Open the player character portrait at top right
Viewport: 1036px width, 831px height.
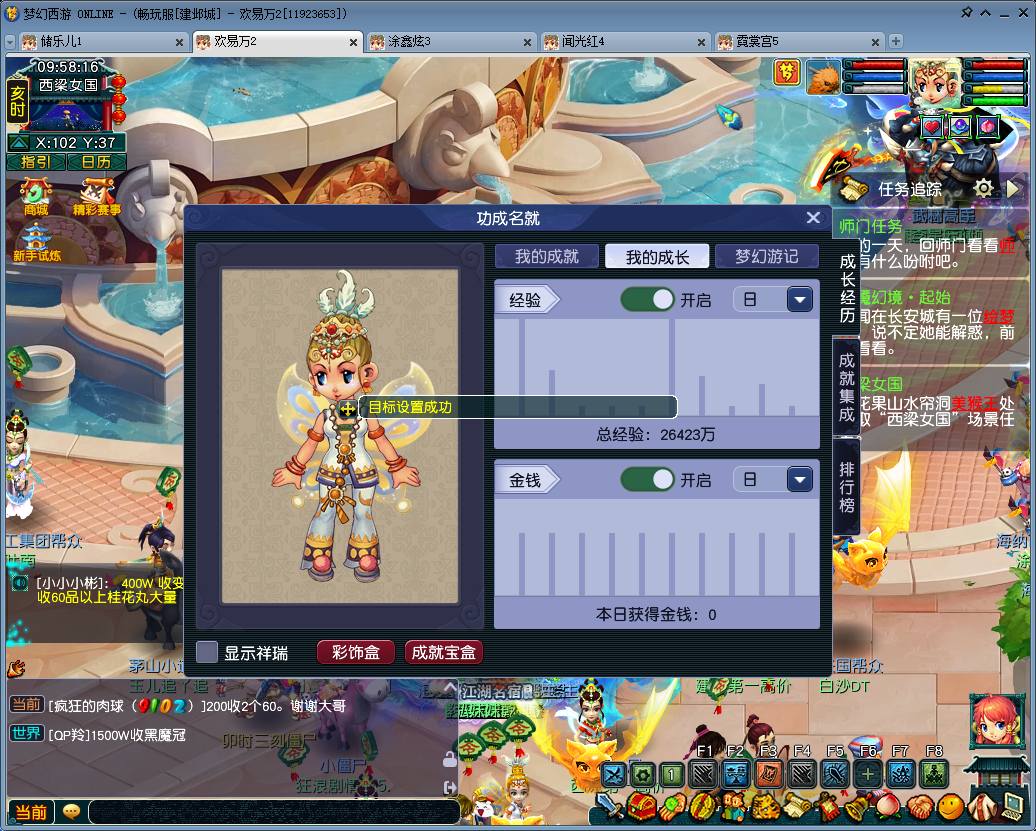click(934, 84)
